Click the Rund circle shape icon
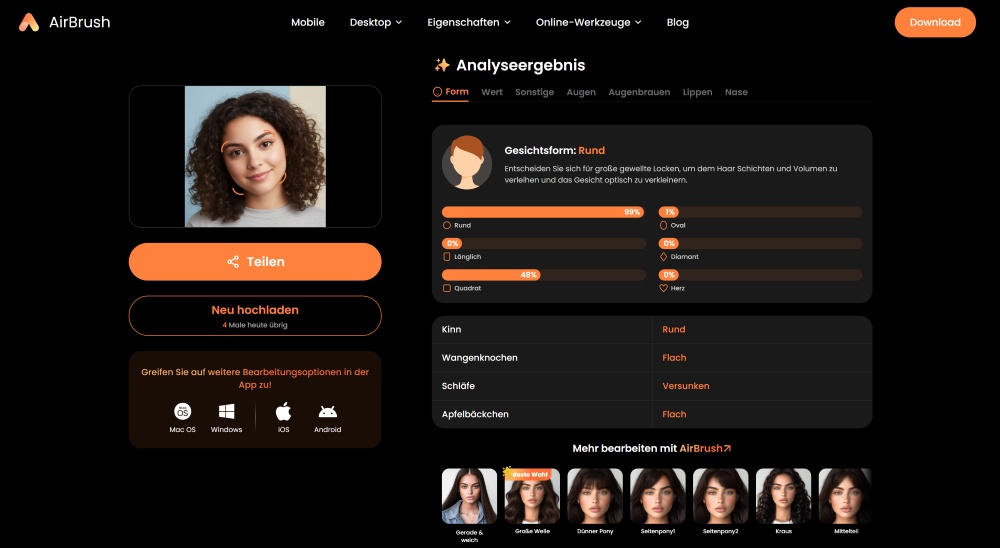 click(446, 225)
